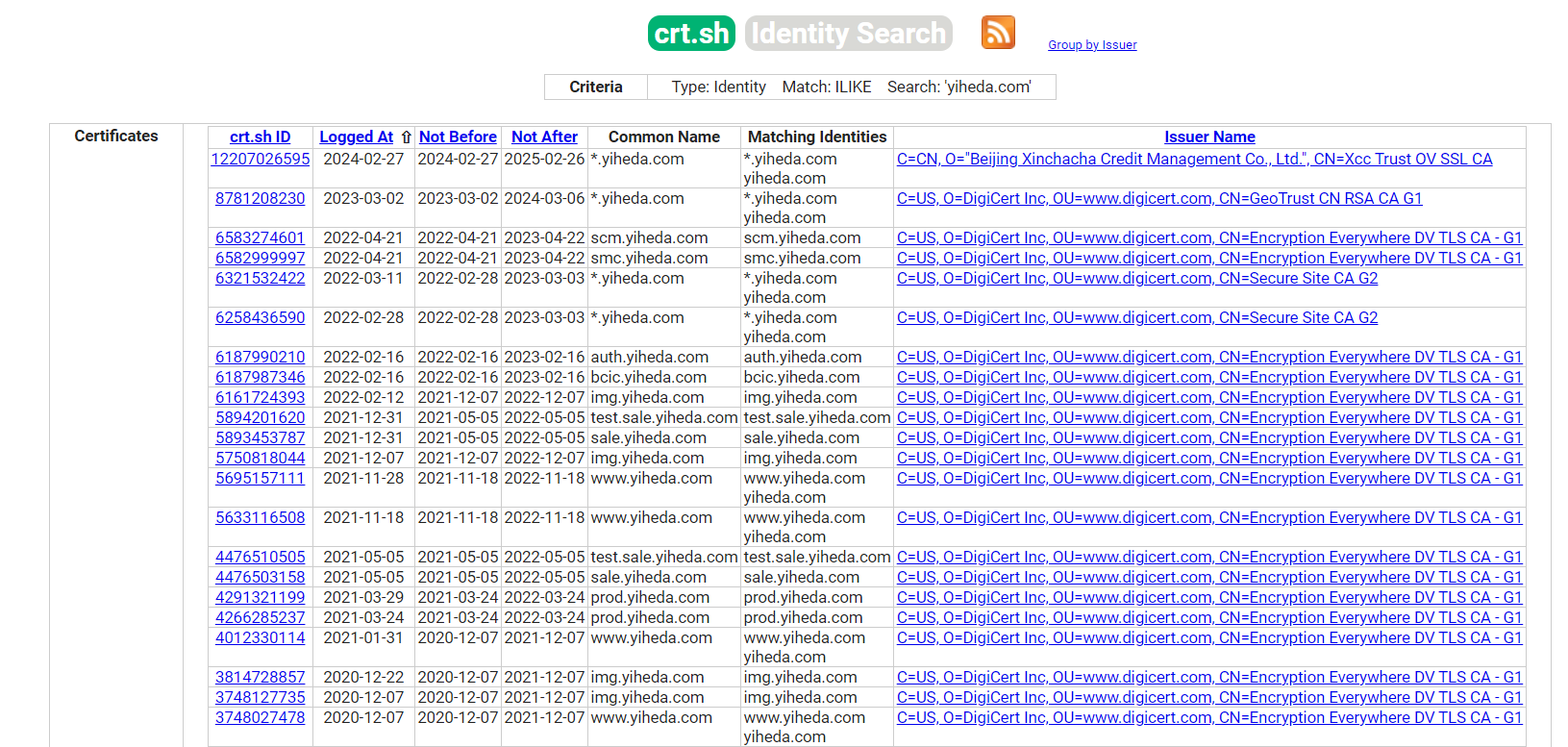1568x747 pixels.
Task: Open the GeoTrust CN RSA CA G1 issuer
Action: 1159,199
